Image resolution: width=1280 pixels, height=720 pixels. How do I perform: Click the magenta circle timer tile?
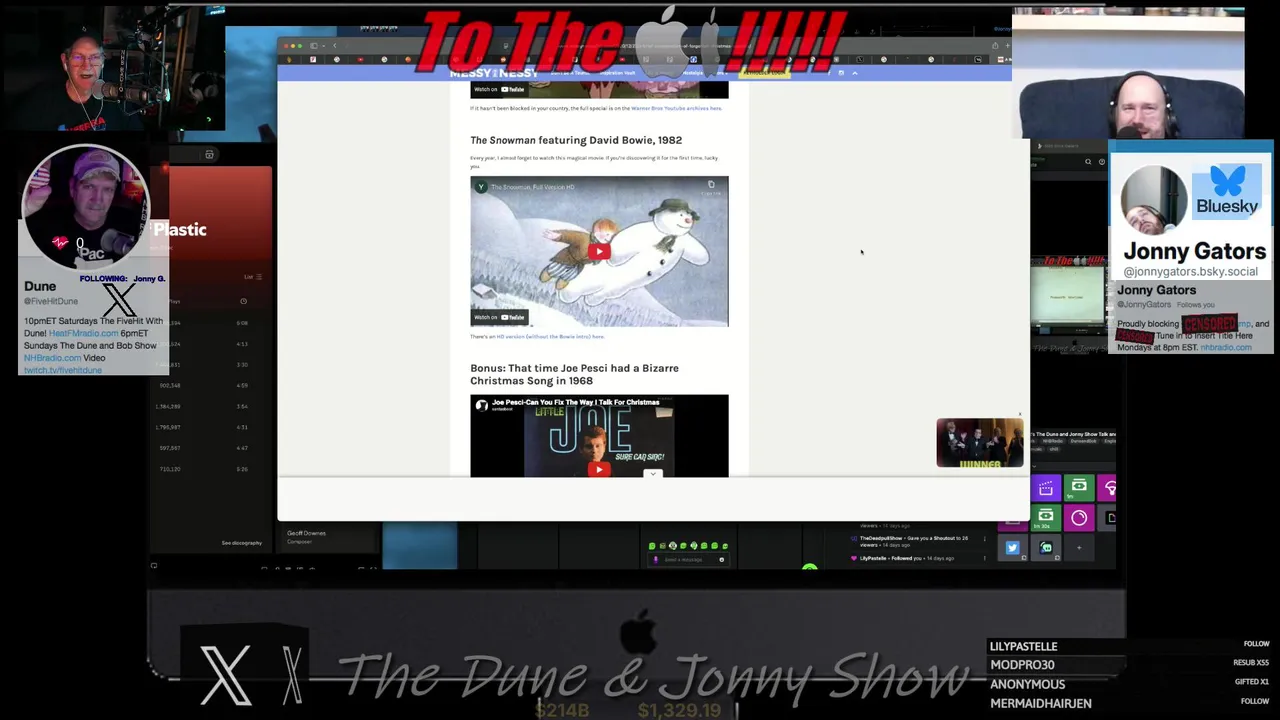(1079, 518)
